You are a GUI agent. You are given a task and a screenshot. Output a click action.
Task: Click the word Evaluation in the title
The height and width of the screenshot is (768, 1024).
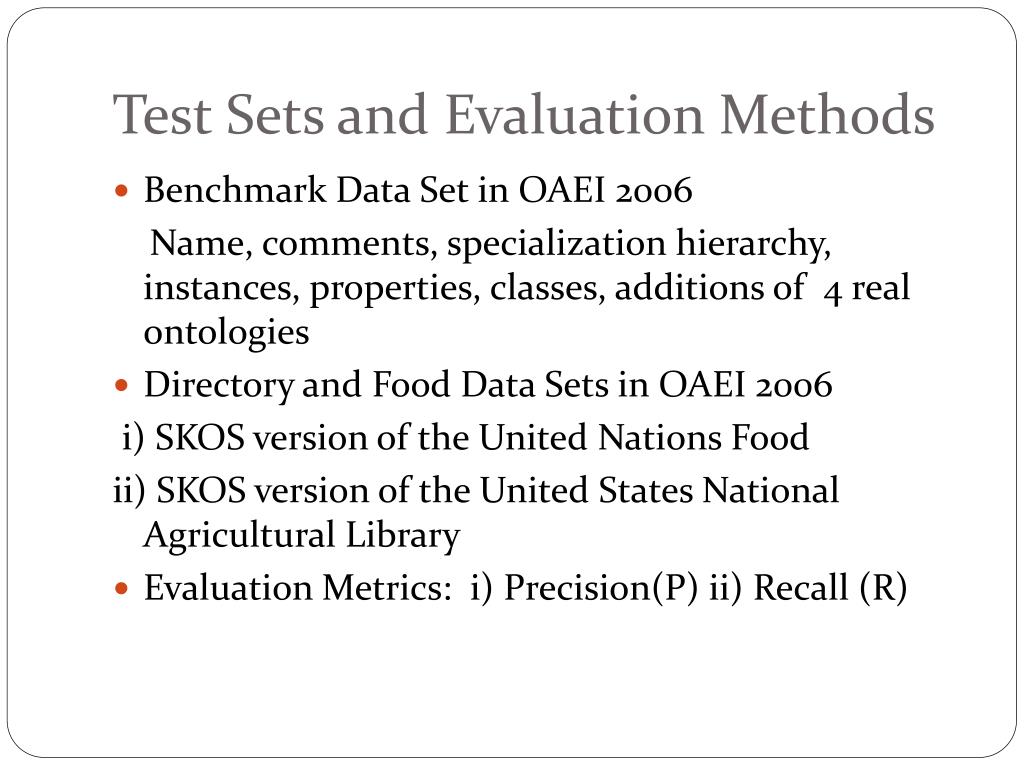pos(574,114)
